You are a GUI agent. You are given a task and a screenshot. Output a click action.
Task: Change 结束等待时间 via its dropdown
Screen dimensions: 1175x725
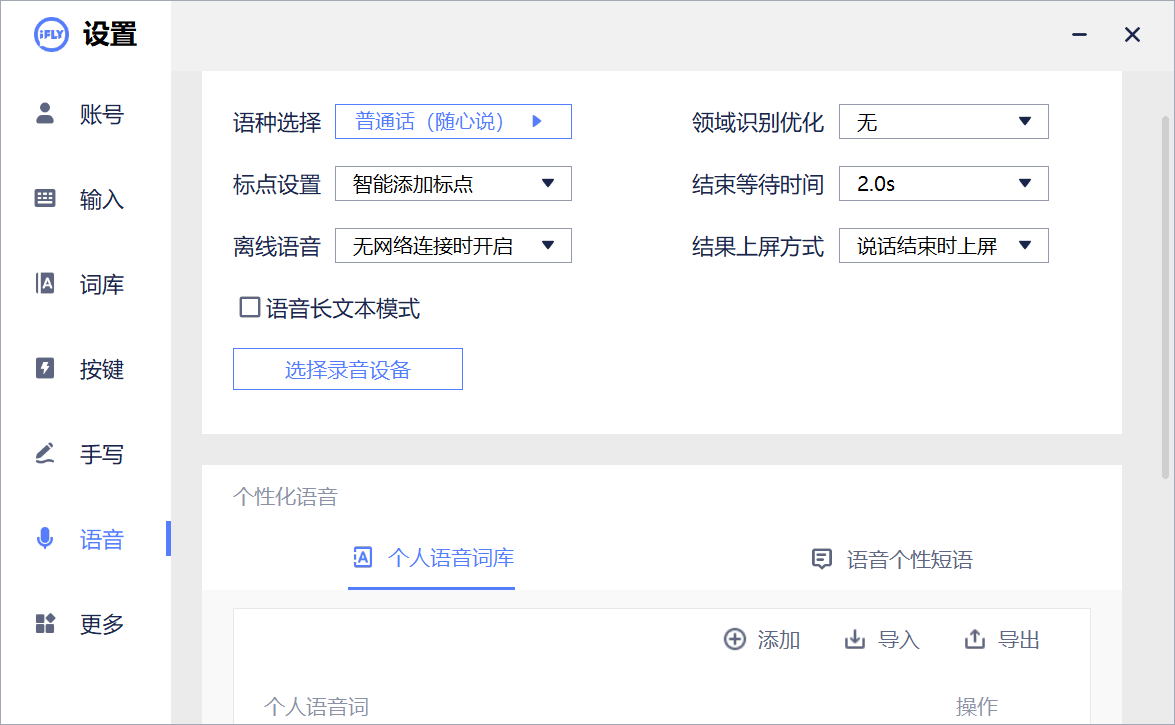943,183
